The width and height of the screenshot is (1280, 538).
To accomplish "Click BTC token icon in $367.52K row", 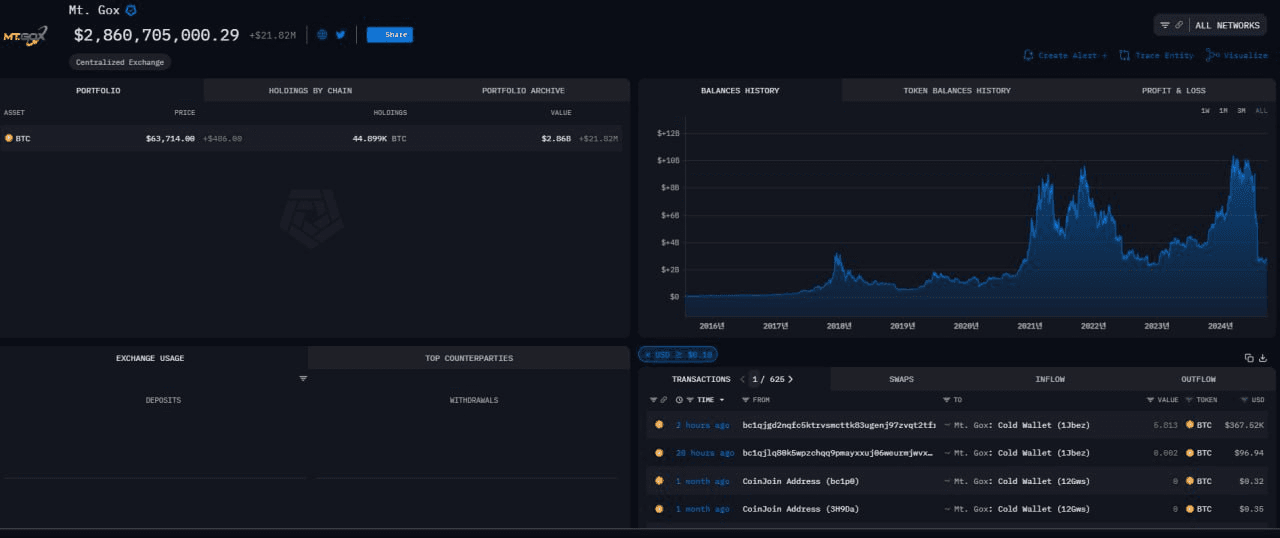I will tap(1190, 425).
